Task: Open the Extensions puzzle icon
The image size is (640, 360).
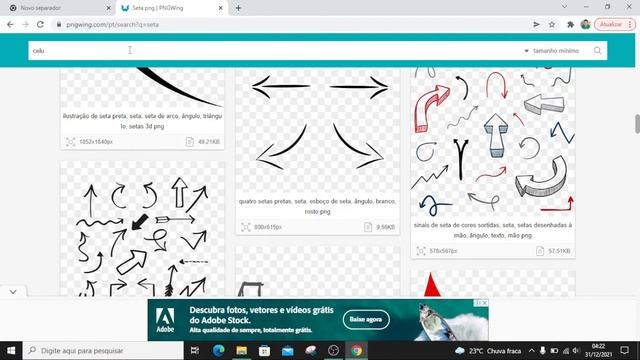Action: click(x=570, y=24)
